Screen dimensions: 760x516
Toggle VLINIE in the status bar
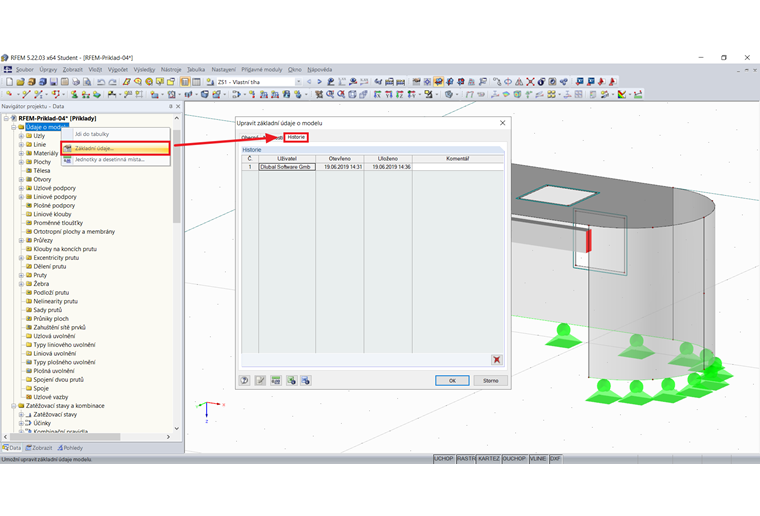coord(538,458)
